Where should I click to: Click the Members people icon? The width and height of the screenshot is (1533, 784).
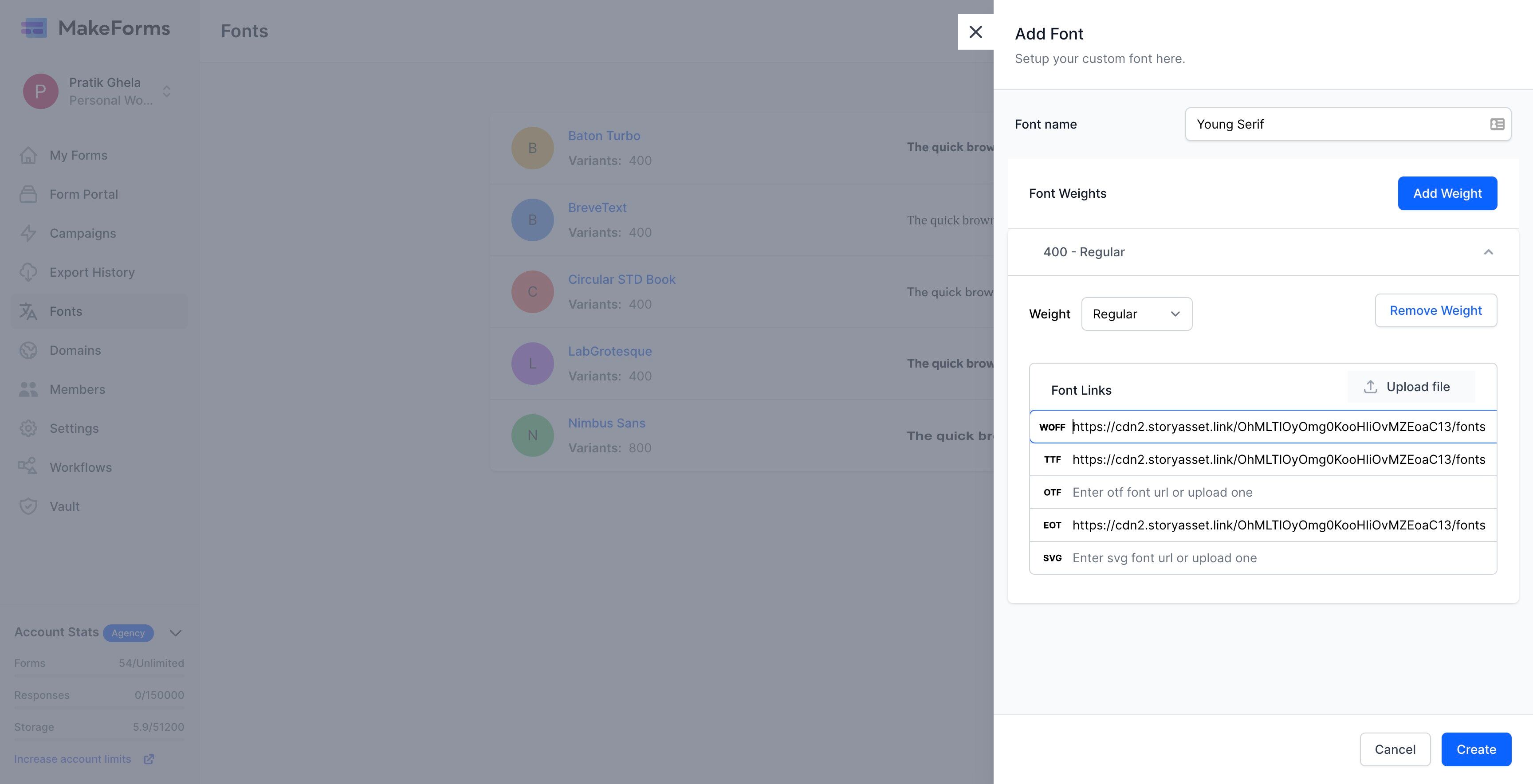(x=28, y=390)
